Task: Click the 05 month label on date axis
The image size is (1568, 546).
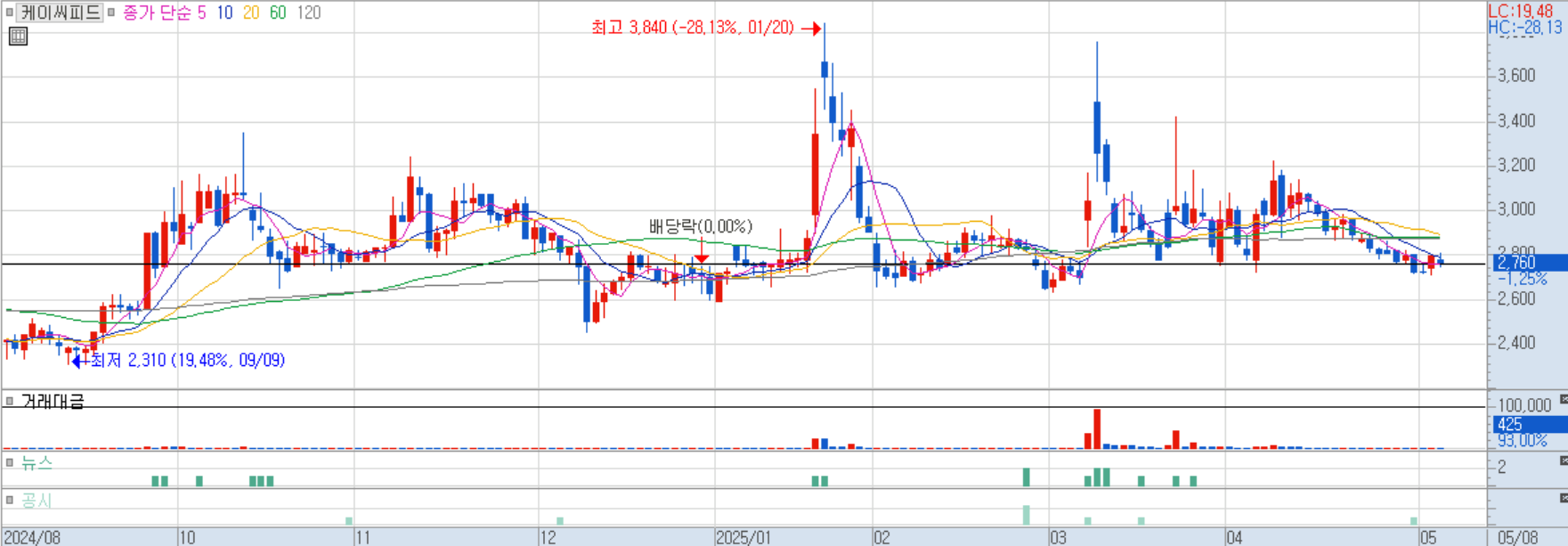Action: click(x=1428, y=537)
